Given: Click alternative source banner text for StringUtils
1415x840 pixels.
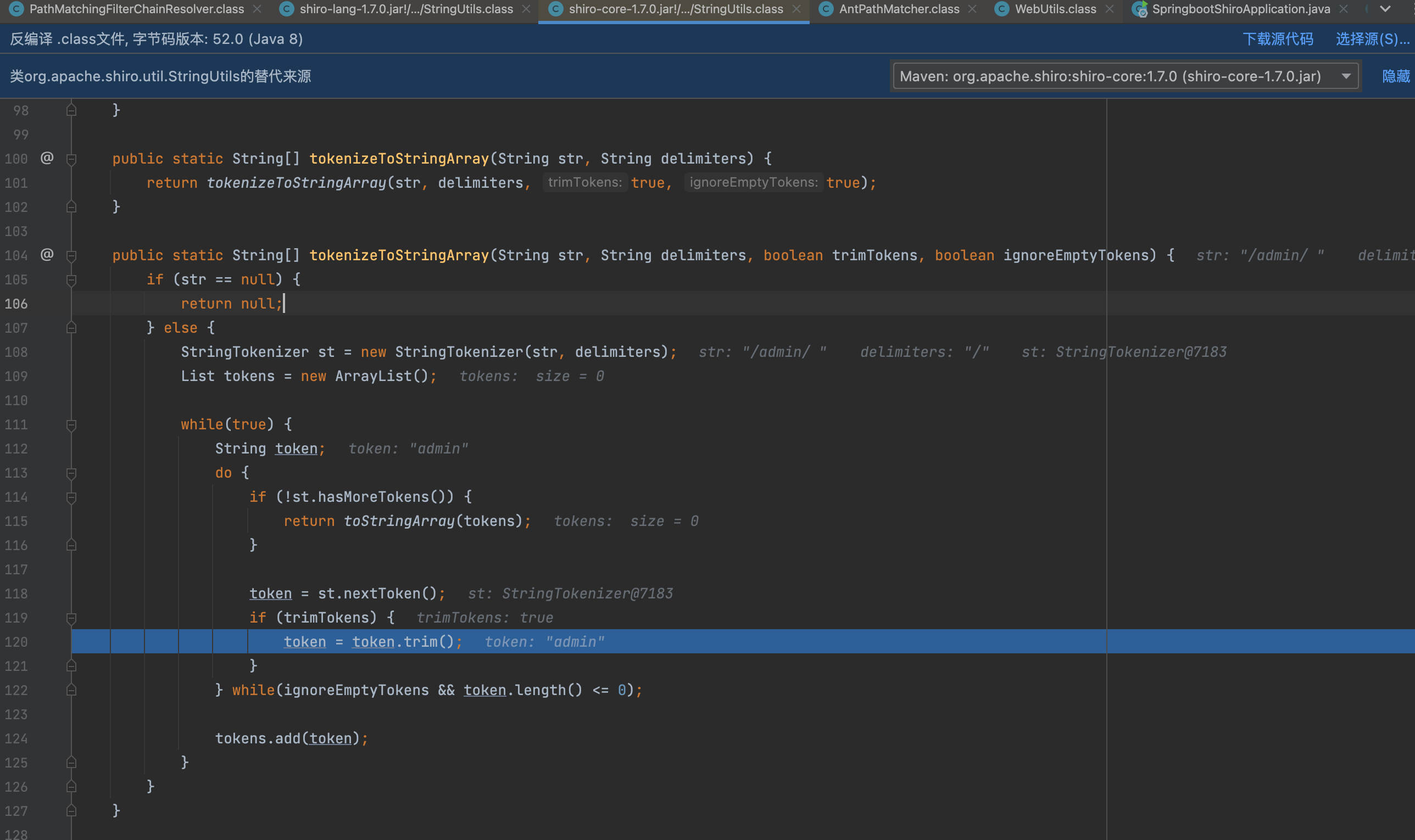Looking at the screenshot, I should [160, 76].
